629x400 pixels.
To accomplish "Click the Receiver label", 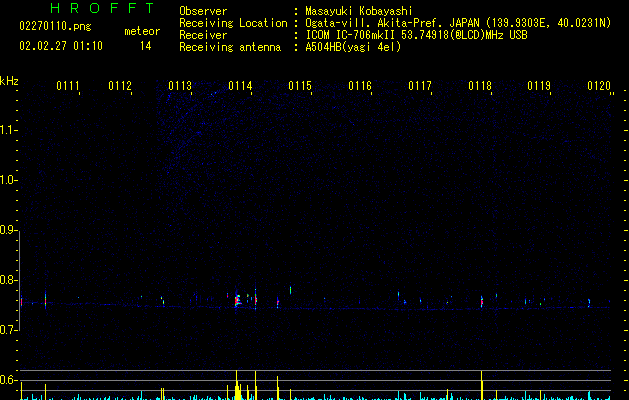I will 203,35.
